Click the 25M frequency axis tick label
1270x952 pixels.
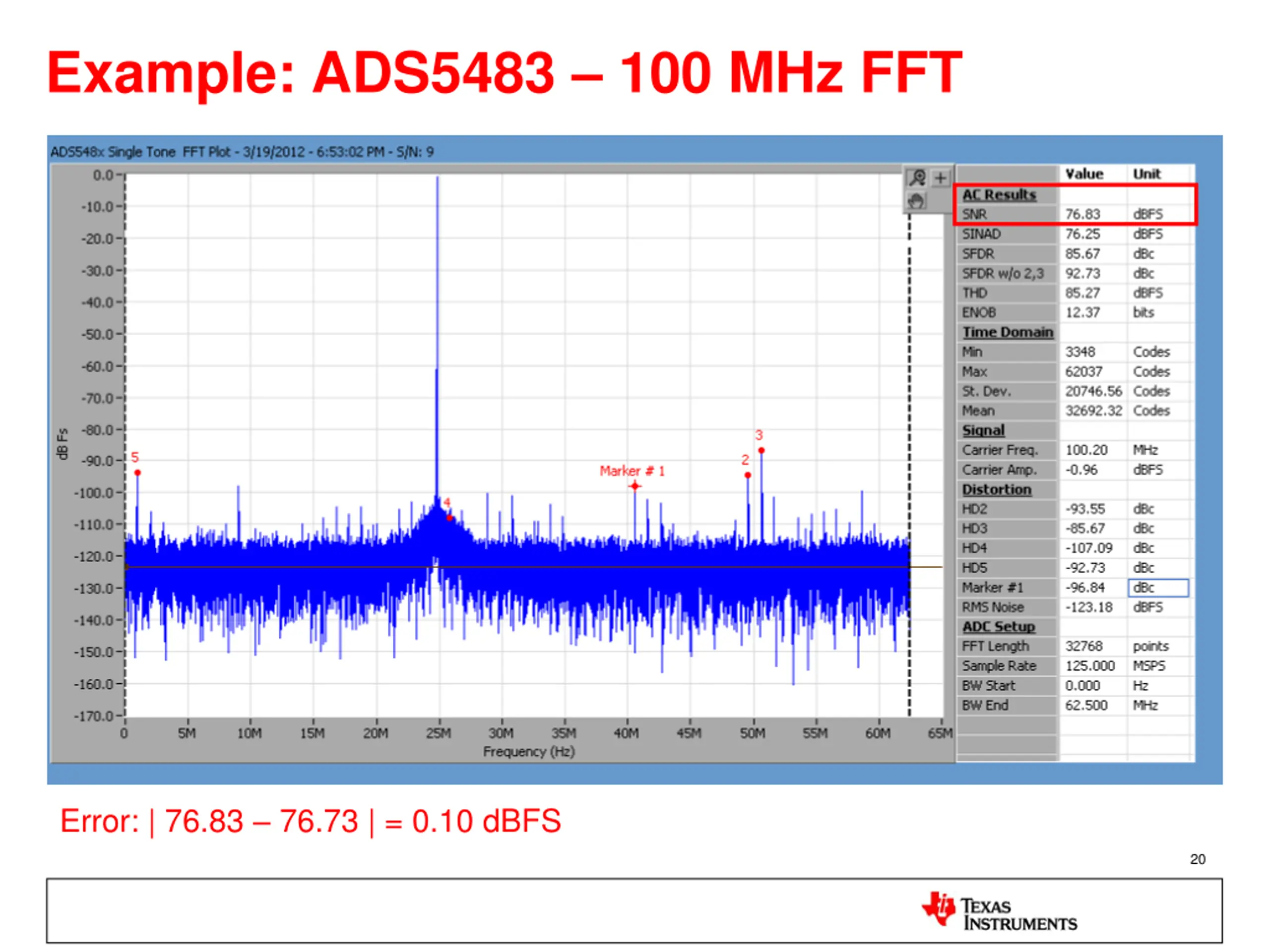click(439, 733)
